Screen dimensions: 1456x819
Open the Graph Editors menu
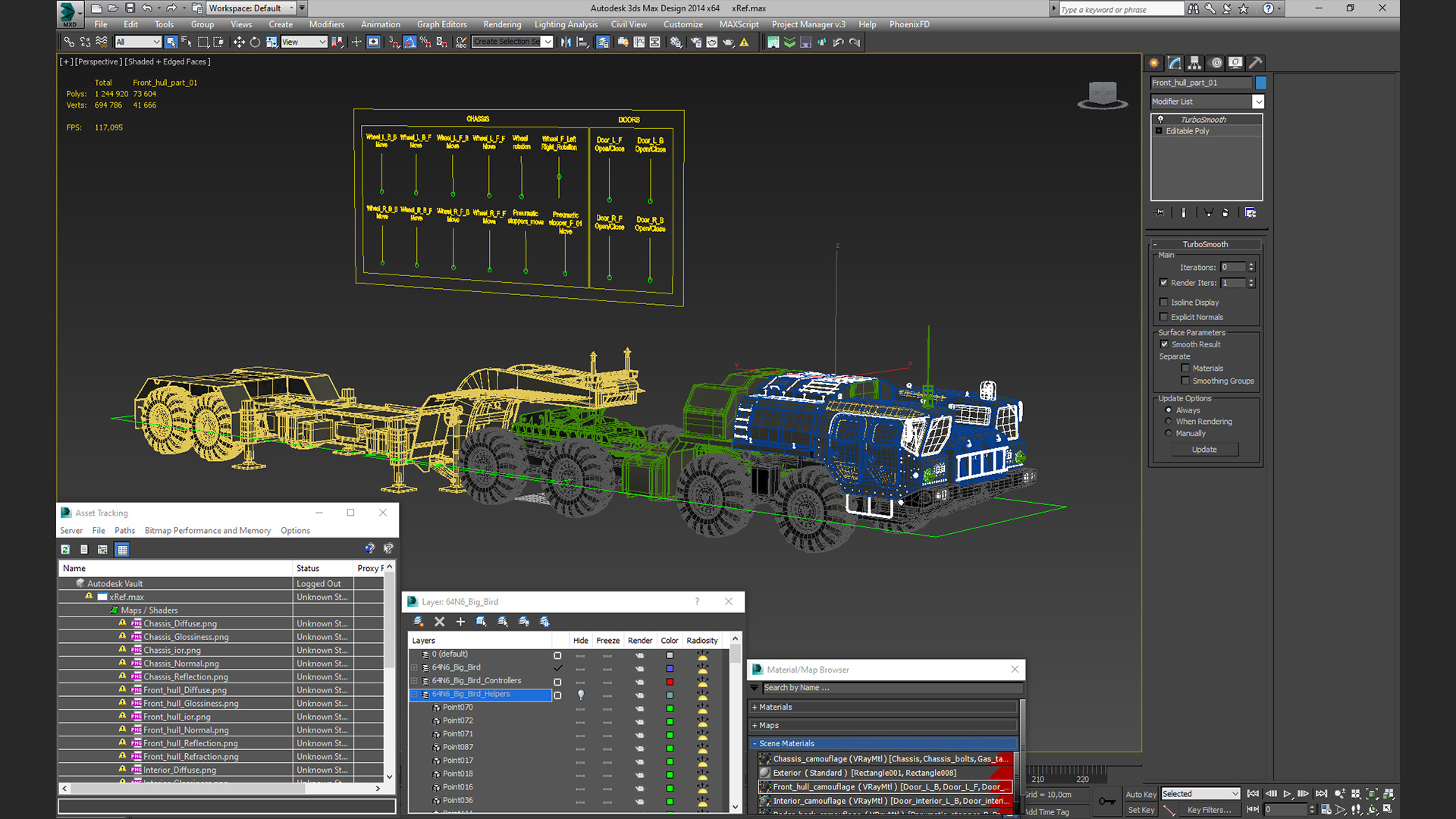coord(441,24)
